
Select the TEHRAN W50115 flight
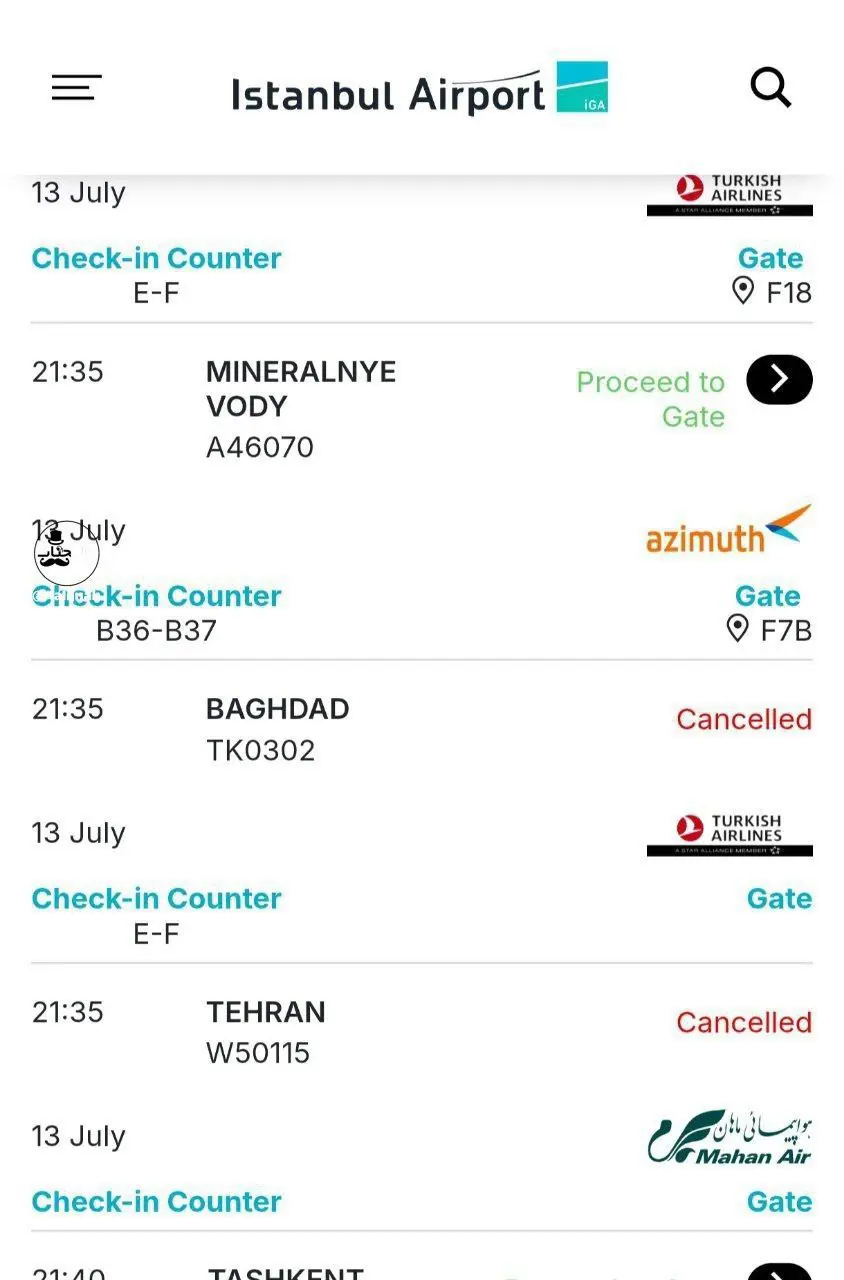pyautogui.click(x=266, y=1032)
